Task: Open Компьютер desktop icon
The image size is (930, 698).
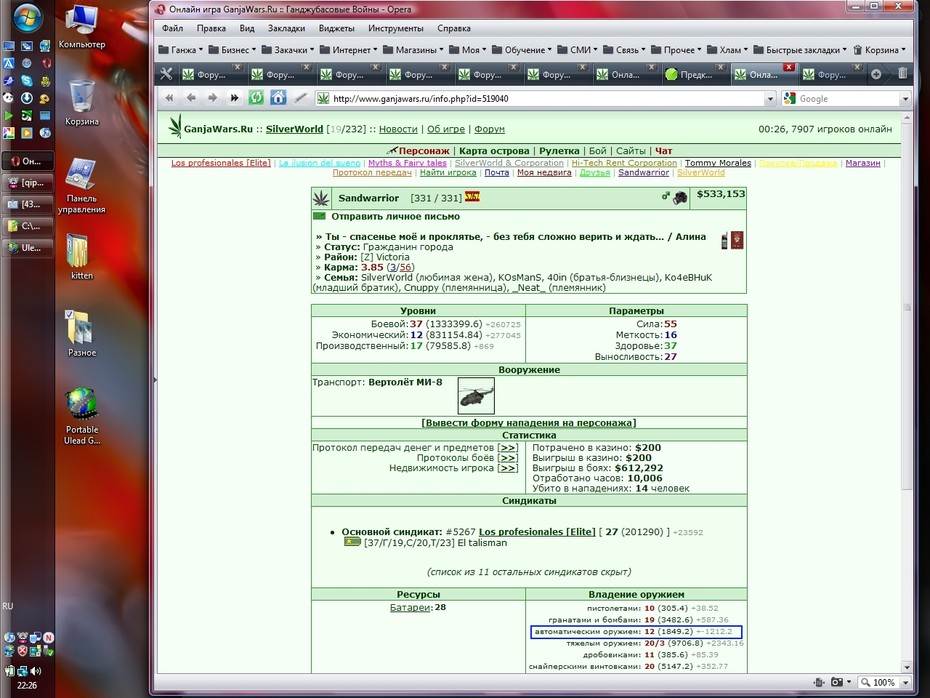Action: coord(82,27)
